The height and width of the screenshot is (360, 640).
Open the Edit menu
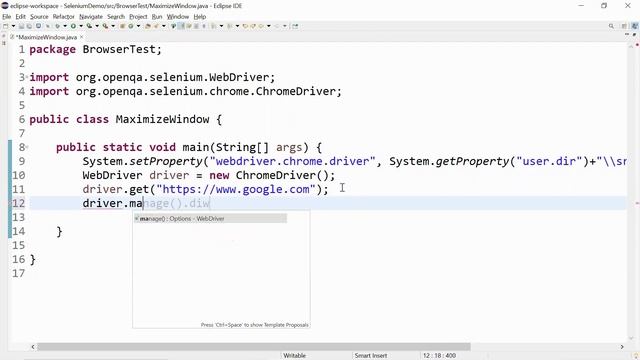[x=20, y=17]
